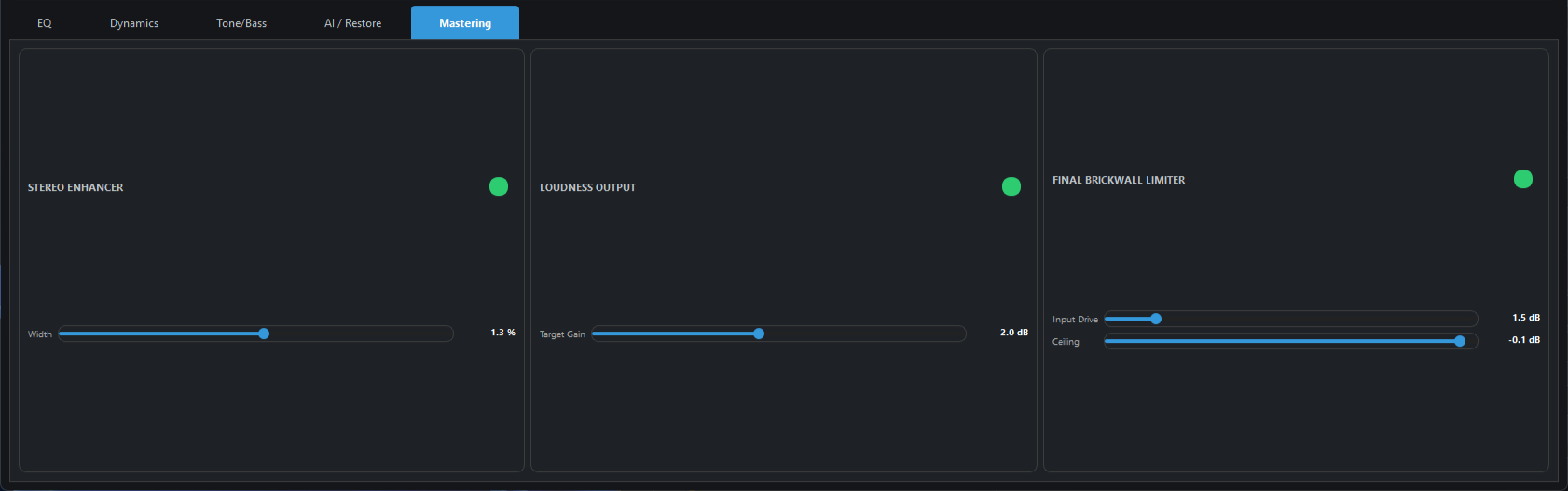Image resolution: width=1568 pixels, height=491 pixels.
Task: Click the Input Drive slider handle
Action: point(1156,319)
